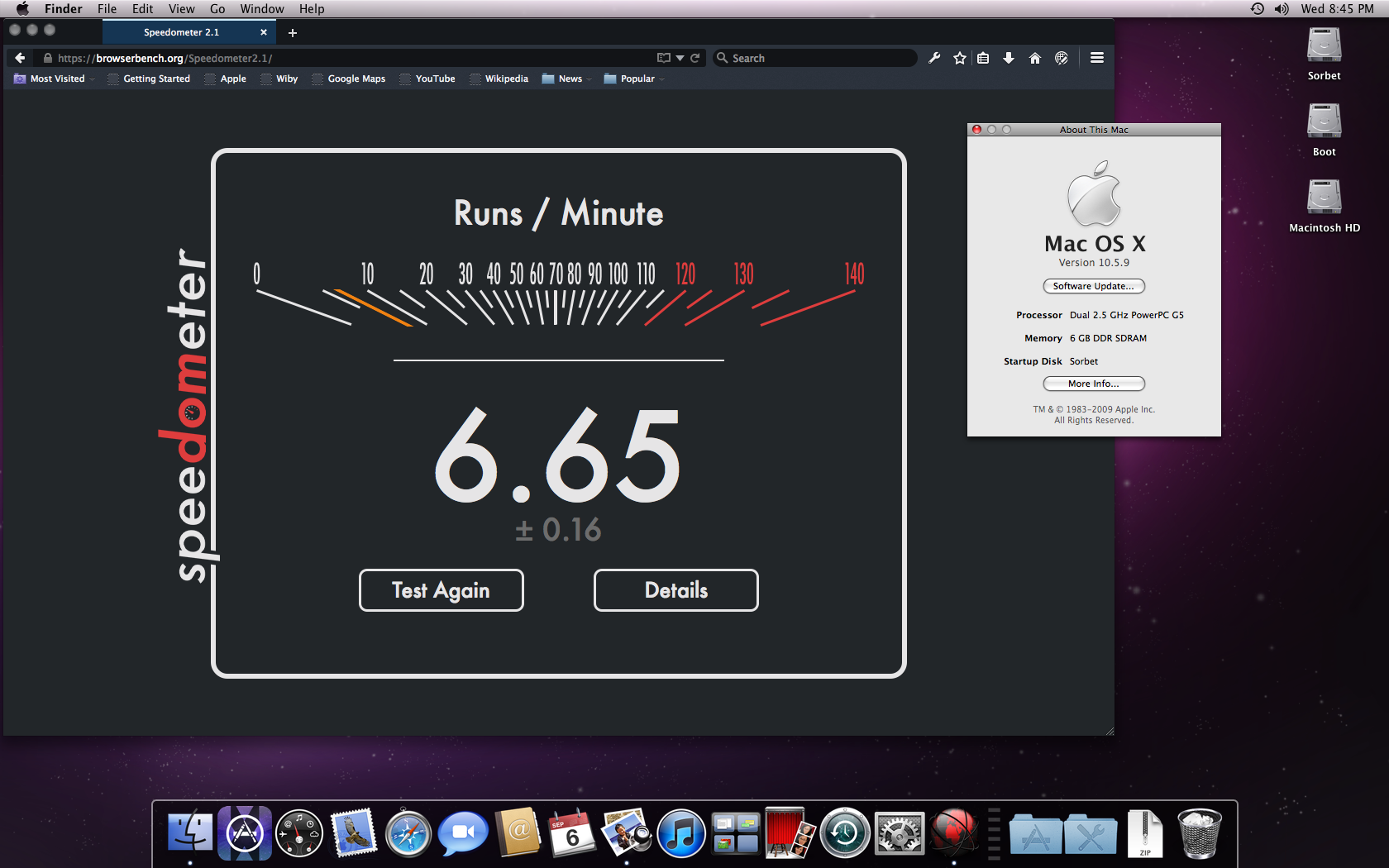Open the browser hamburger menu
This screenshot has width=1389, height=868.
point(1097,58)
